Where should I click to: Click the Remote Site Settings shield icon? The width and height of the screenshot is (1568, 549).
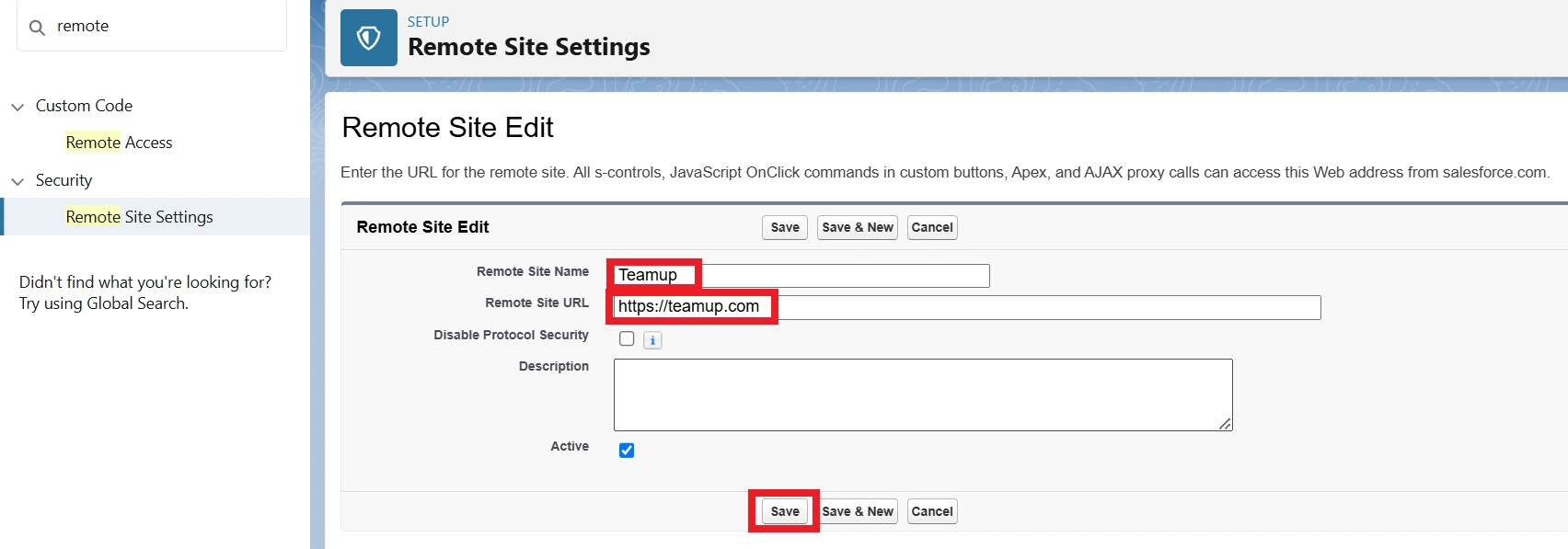click(368, 38)
